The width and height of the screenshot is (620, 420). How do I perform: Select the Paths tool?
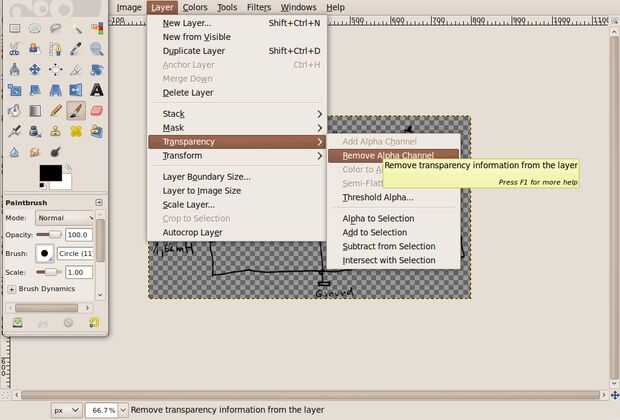click(55, 49)
